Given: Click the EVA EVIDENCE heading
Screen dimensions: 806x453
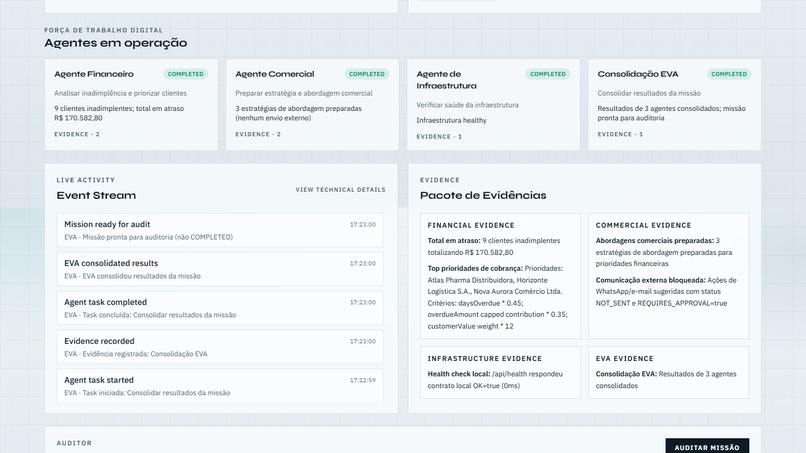Looking at the screenshot, I should coord(625,358).
